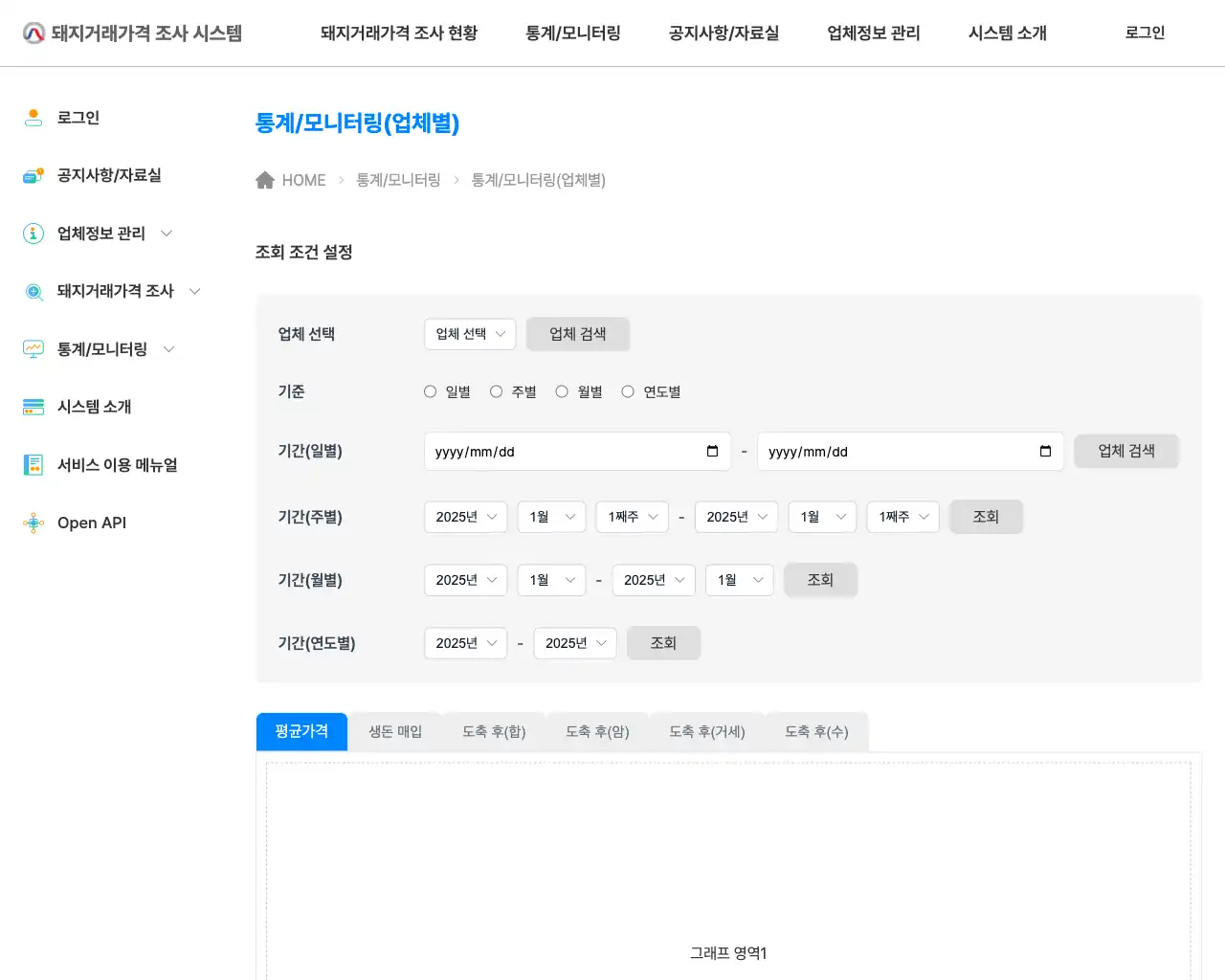
Task: Enable the 연도별 option
Action: coord(628,390)
